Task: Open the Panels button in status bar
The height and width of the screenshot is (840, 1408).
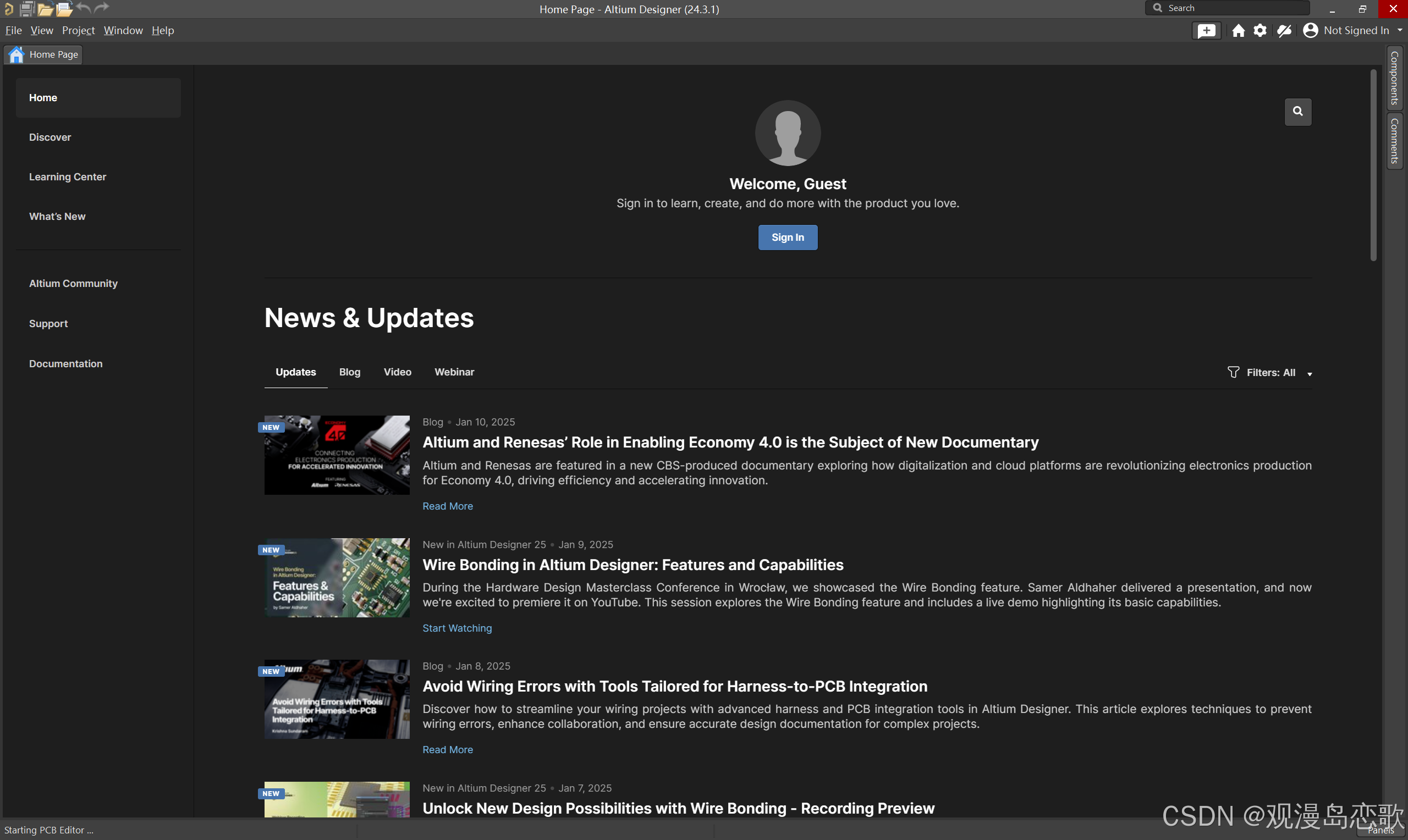Action: pyautogui.click(x=1380, y=830)
